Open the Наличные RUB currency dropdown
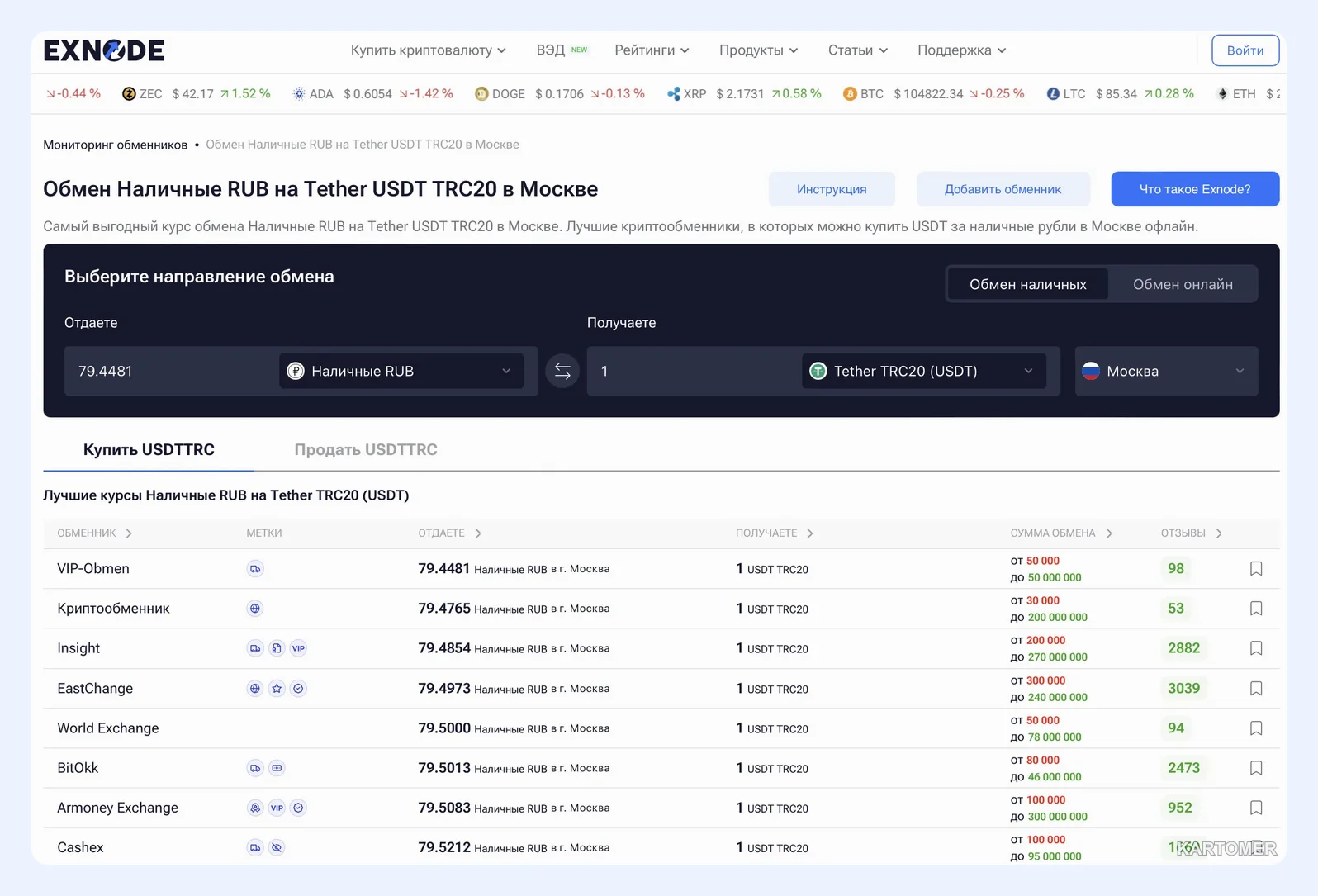 pyautogui.click(x=401, y=371)
